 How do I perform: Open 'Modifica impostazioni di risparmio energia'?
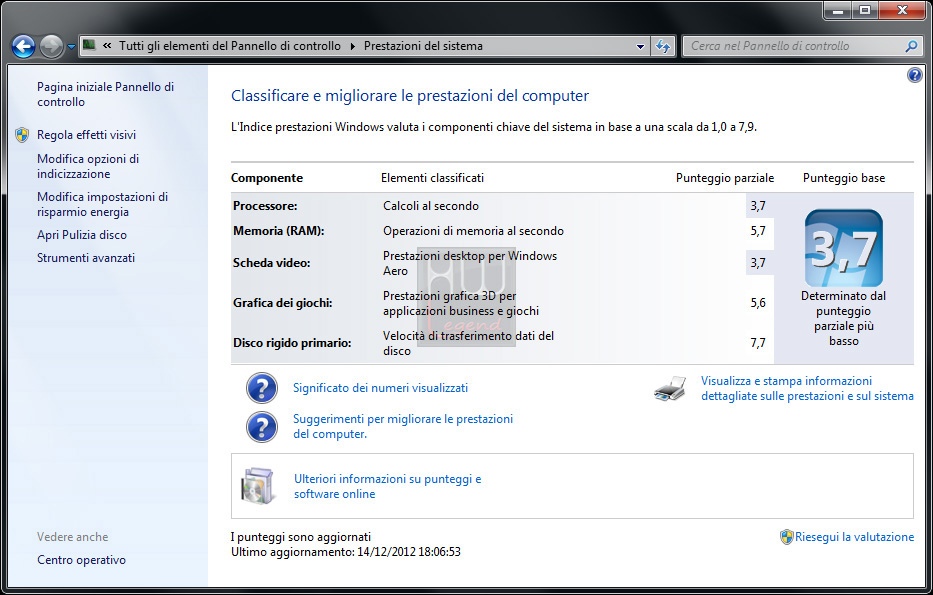[102, 204]
